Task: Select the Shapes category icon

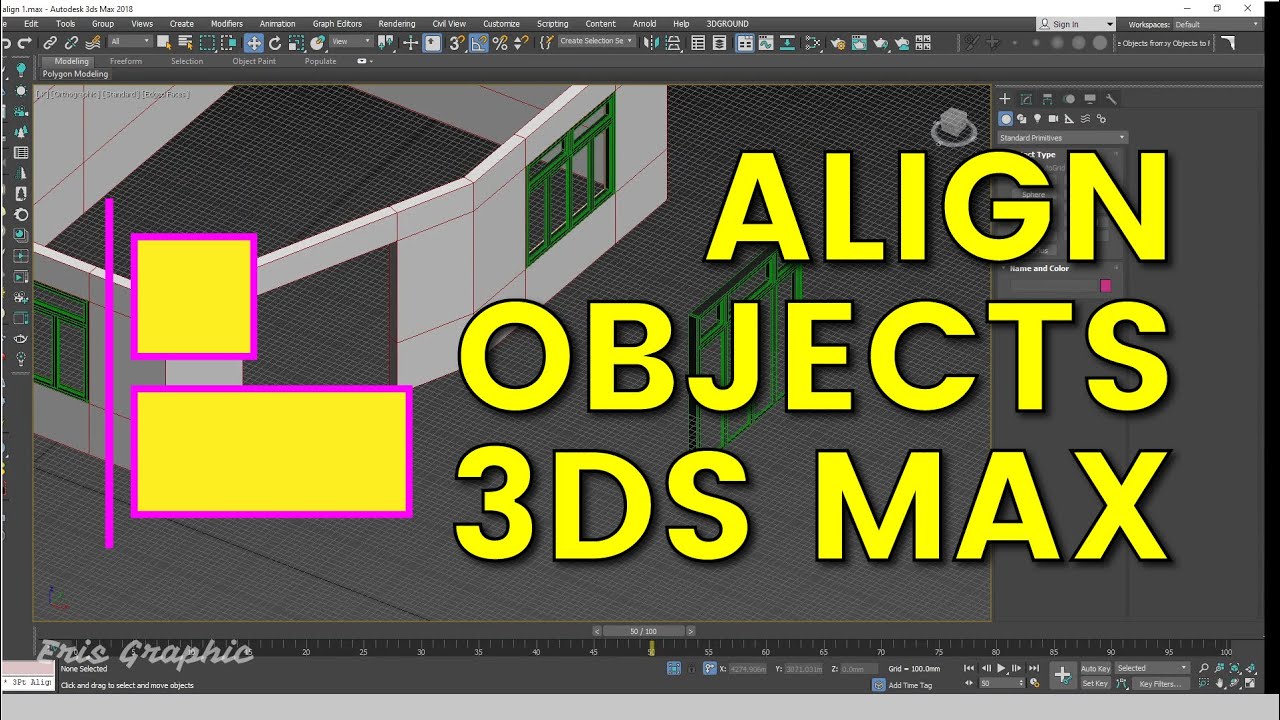Action: [x=1022, y=118]
